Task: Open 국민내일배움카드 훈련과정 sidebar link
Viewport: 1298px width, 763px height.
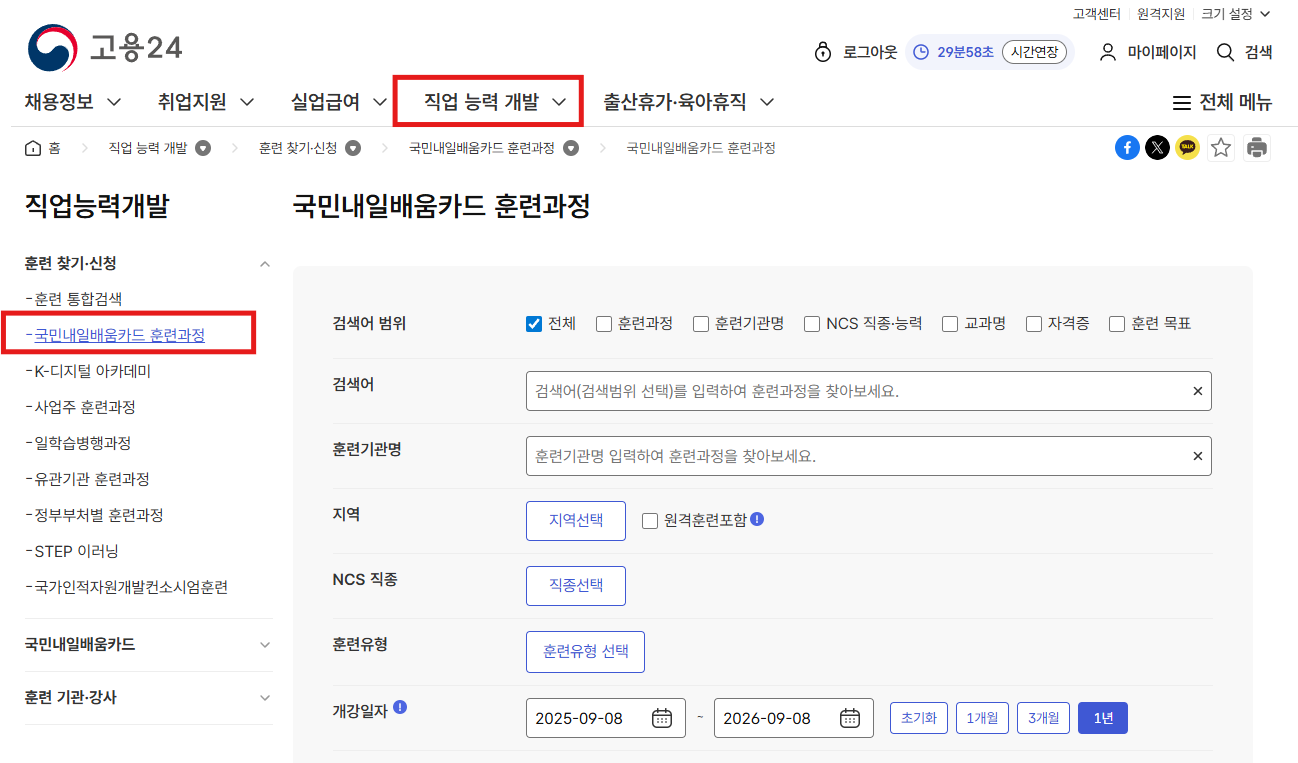Action: point(119,335)
